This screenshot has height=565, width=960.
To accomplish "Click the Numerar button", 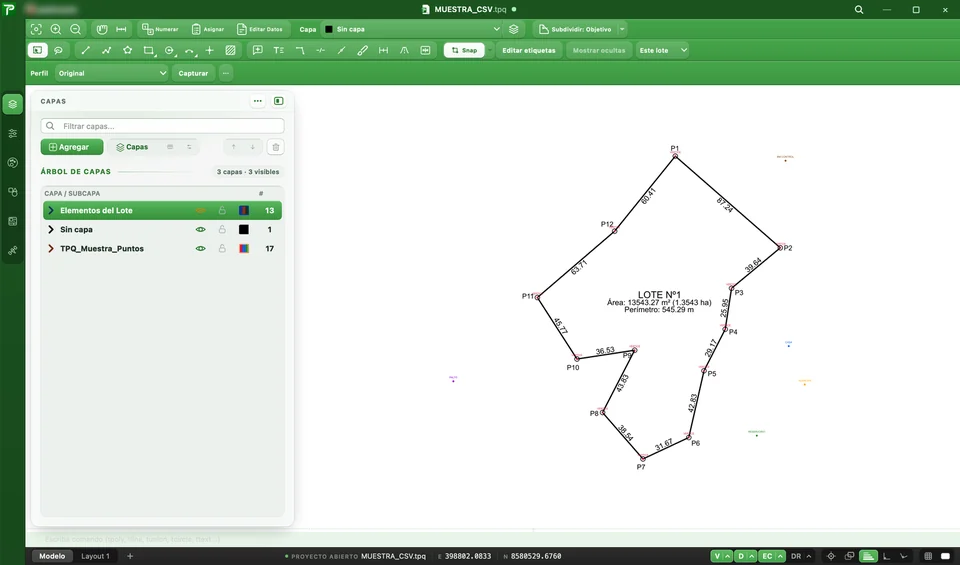I will coord(160,29).
